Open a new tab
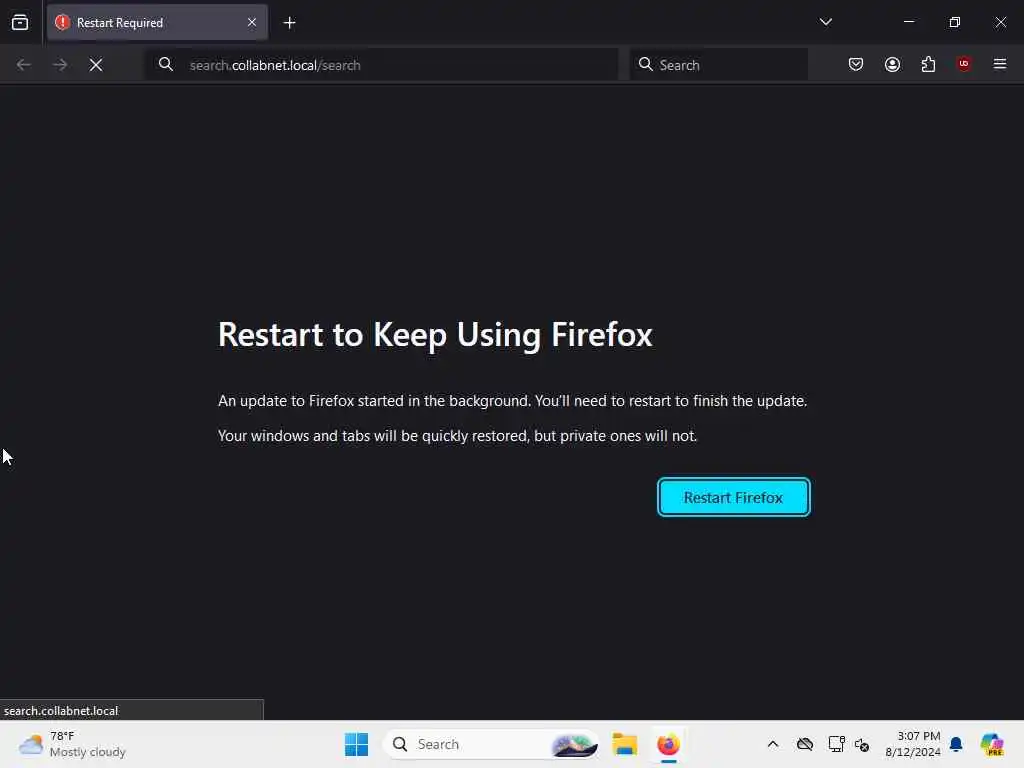1024x768 pixels. (289, 23)
